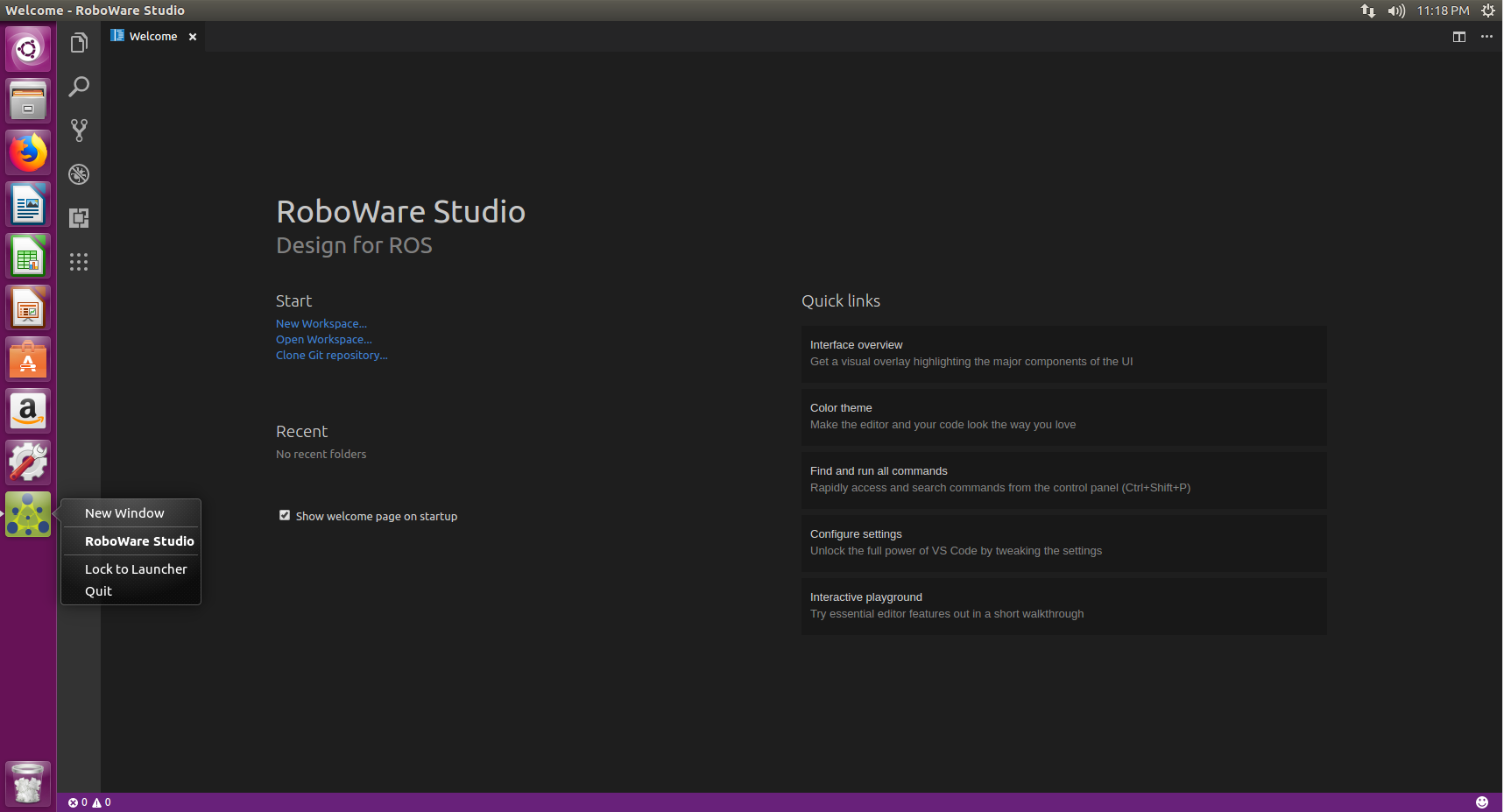Click the Clone Git repository... link
This screenshot has width=1504, height=812.
click(x=332, y=356)
